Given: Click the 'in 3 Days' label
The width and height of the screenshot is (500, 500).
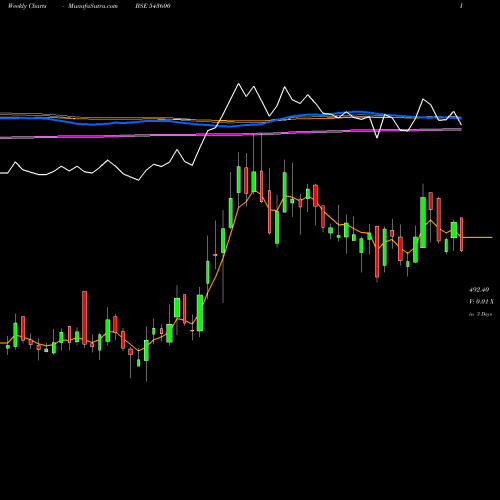Looking at the screenshot, I should (480, 314).
